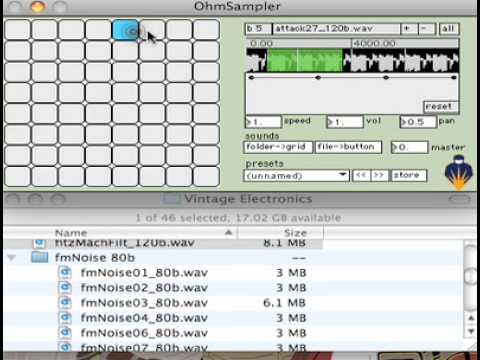Sort Finder list by Name column
Screen dimensions: 480x360
point(120,233)
